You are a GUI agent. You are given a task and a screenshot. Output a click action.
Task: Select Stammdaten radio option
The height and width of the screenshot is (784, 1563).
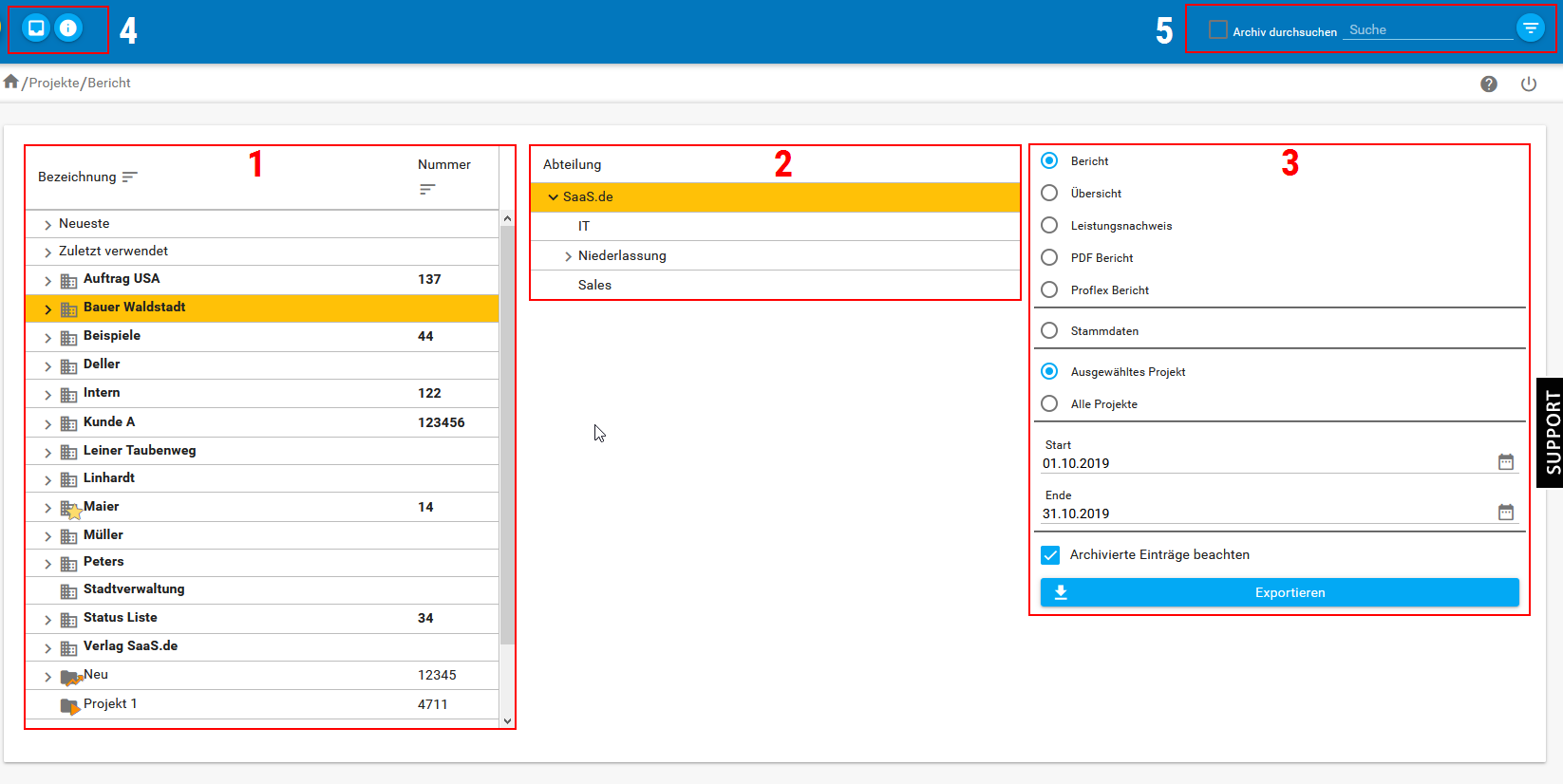click(1049, 330)
